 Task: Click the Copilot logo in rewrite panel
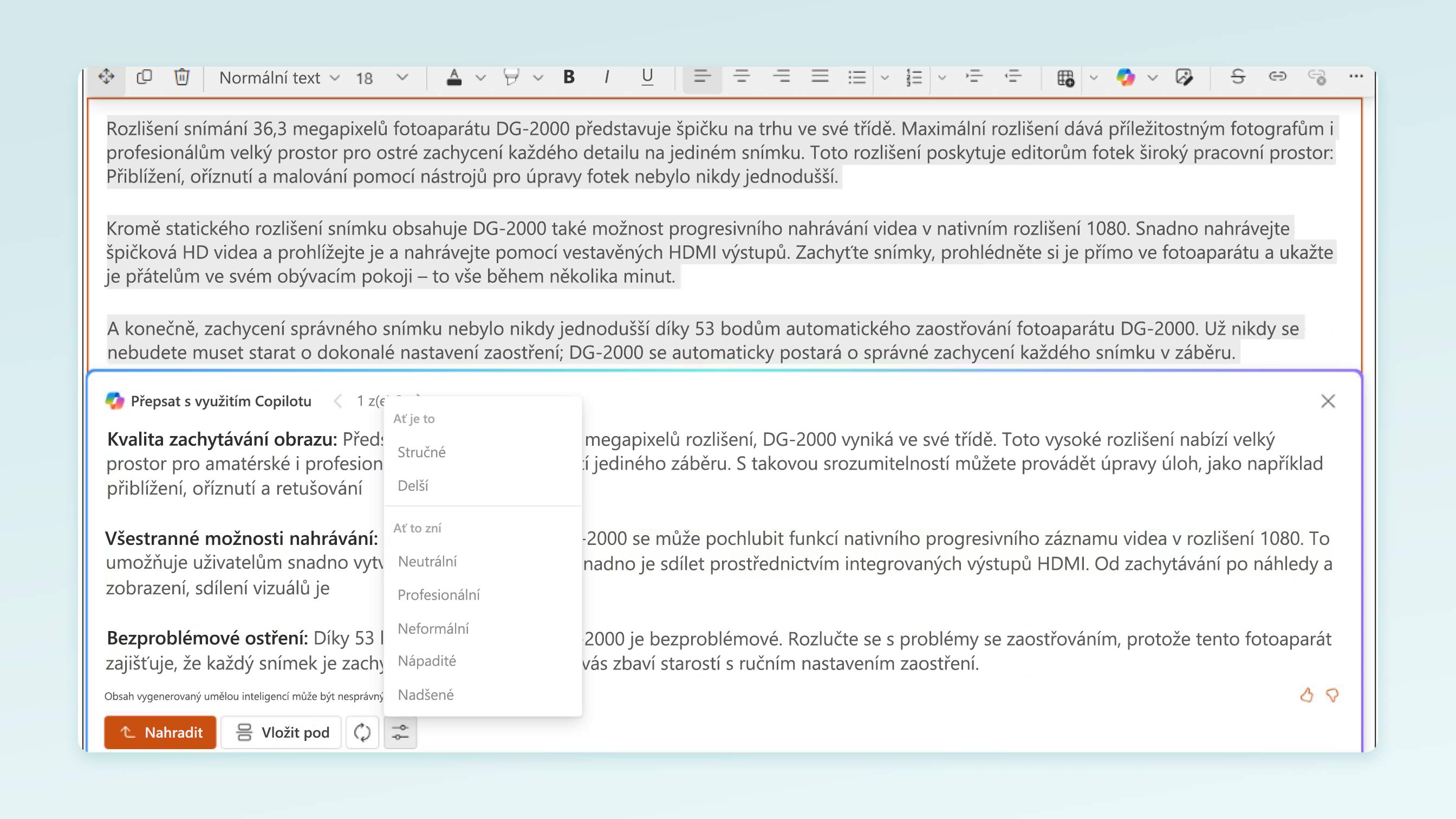pos(115,401)
